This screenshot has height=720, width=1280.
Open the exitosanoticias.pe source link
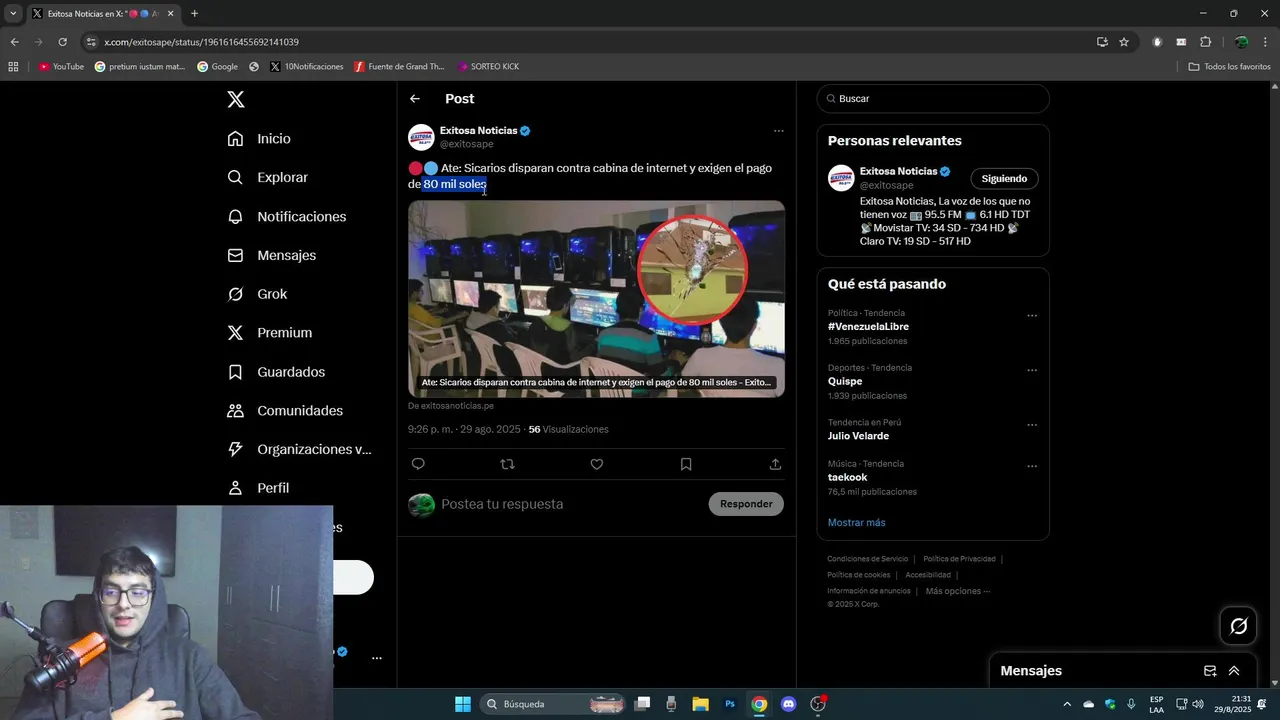(x=451, y=406)
